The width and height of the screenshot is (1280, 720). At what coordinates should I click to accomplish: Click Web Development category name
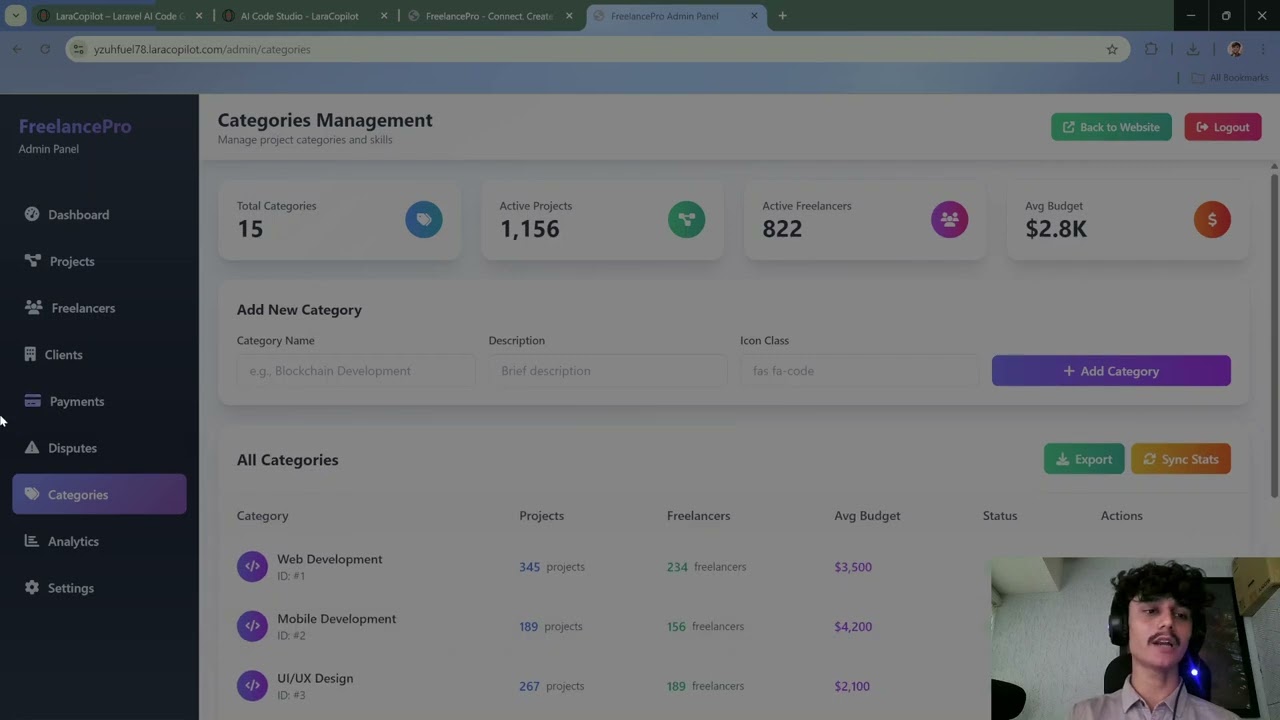(x=330, y=559)
